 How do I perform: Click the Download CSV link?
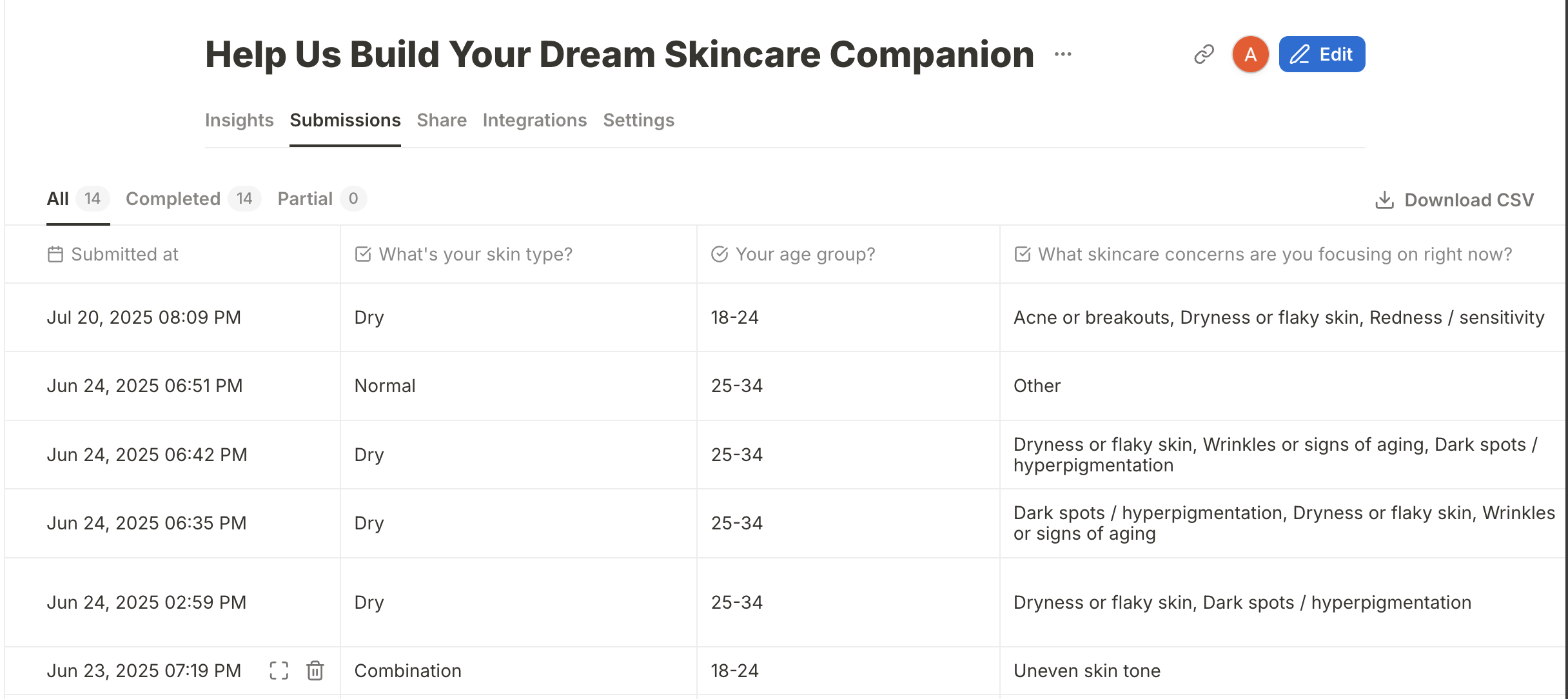[1469, 199]
